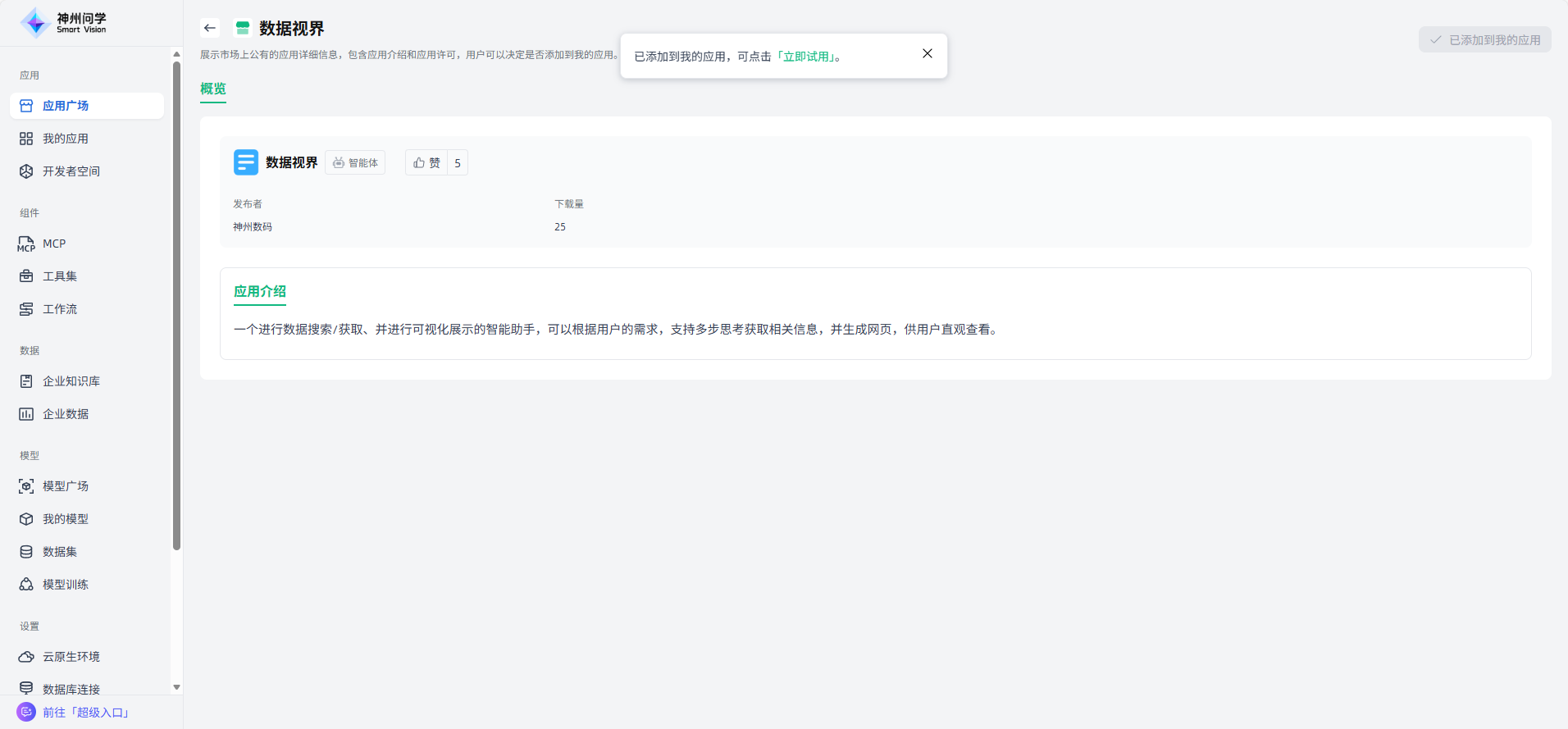
Task: Click the 模型广场 icon
Action: (x=26, y=486)
